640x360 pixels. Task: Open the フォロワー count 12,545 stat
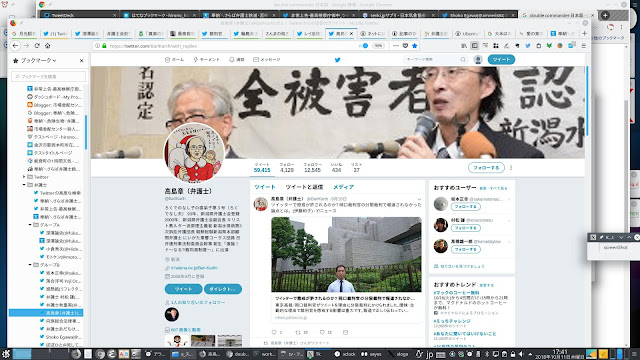tap(312, 167)
